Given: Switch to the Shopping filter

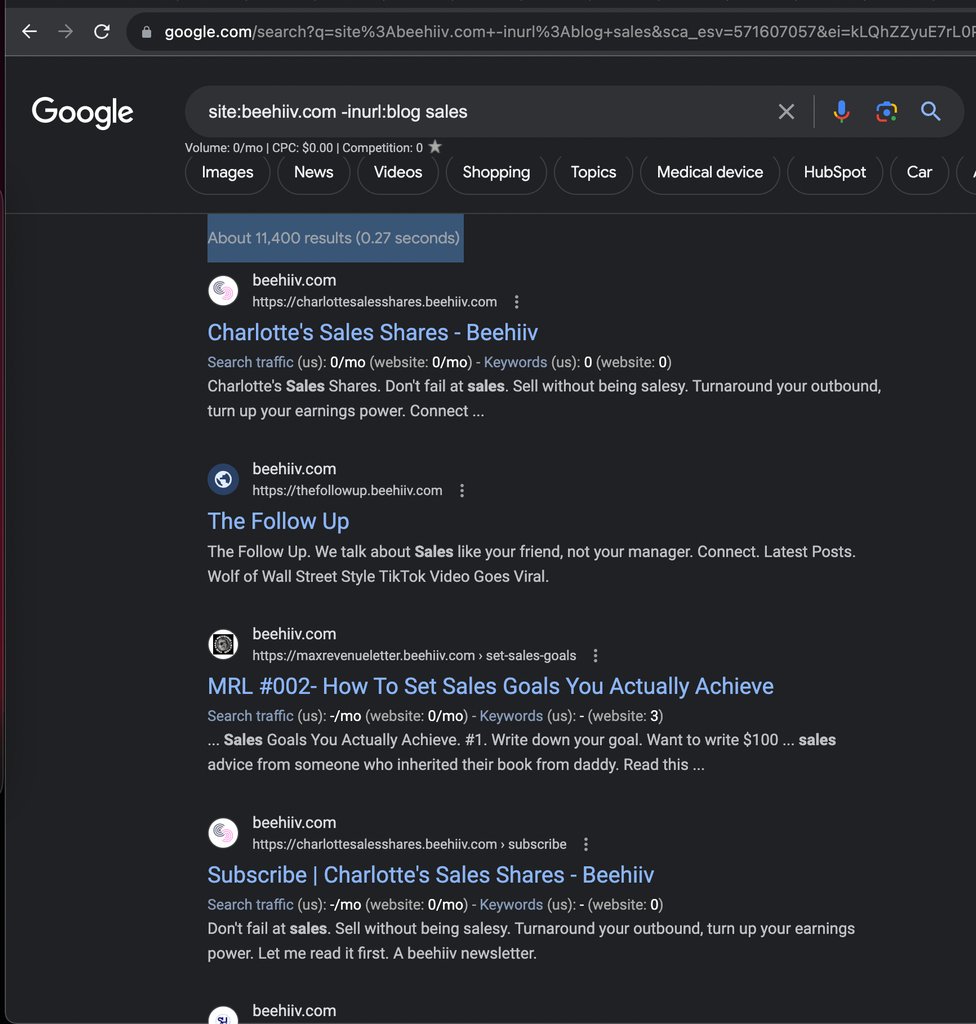Looking at the screenshot, I should (x=496, y=172).
